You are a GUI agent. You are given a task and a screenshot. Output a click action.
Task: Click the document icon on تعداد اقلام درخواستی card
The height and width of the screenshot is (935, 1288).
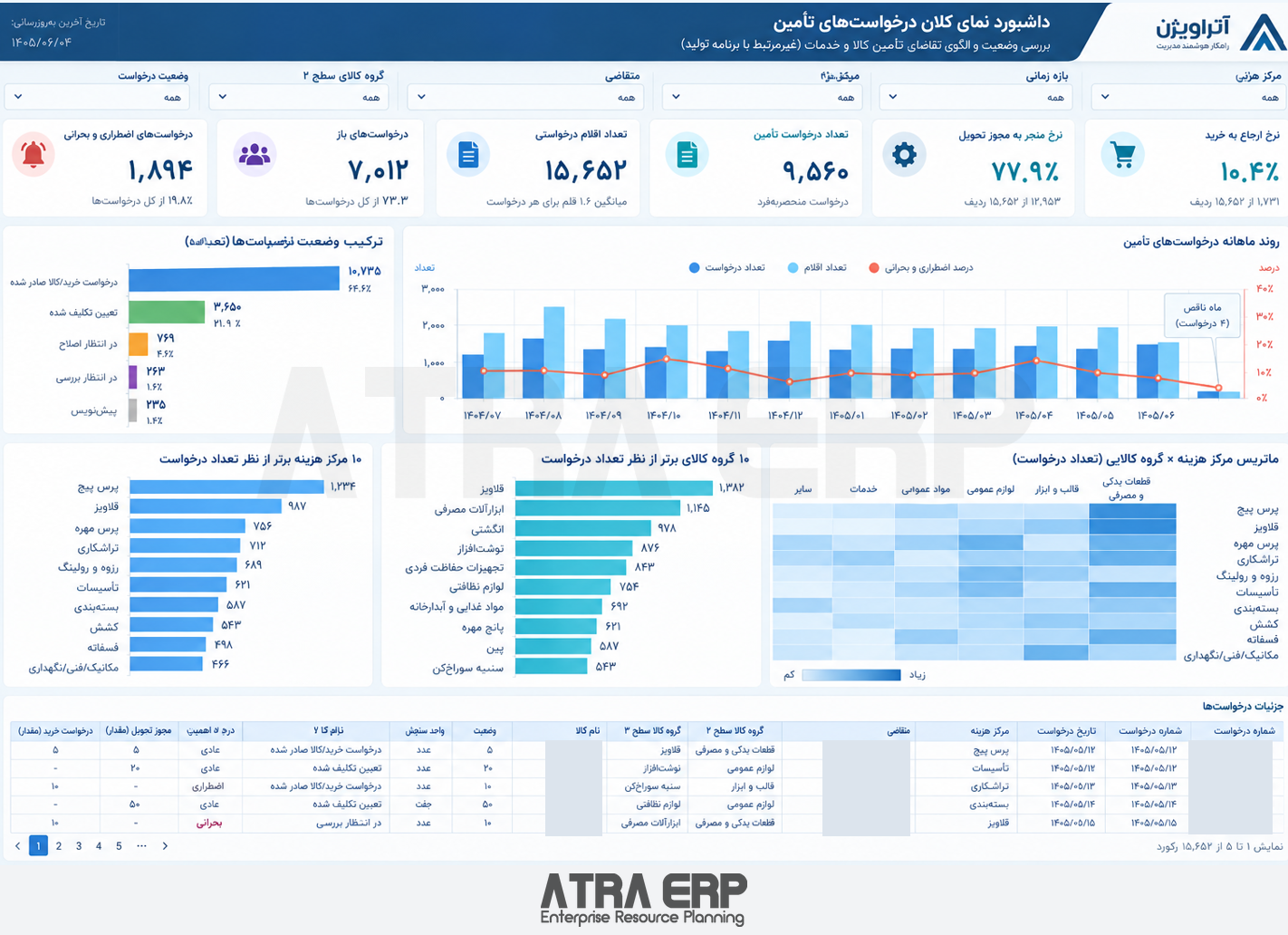tap(468, 155)
